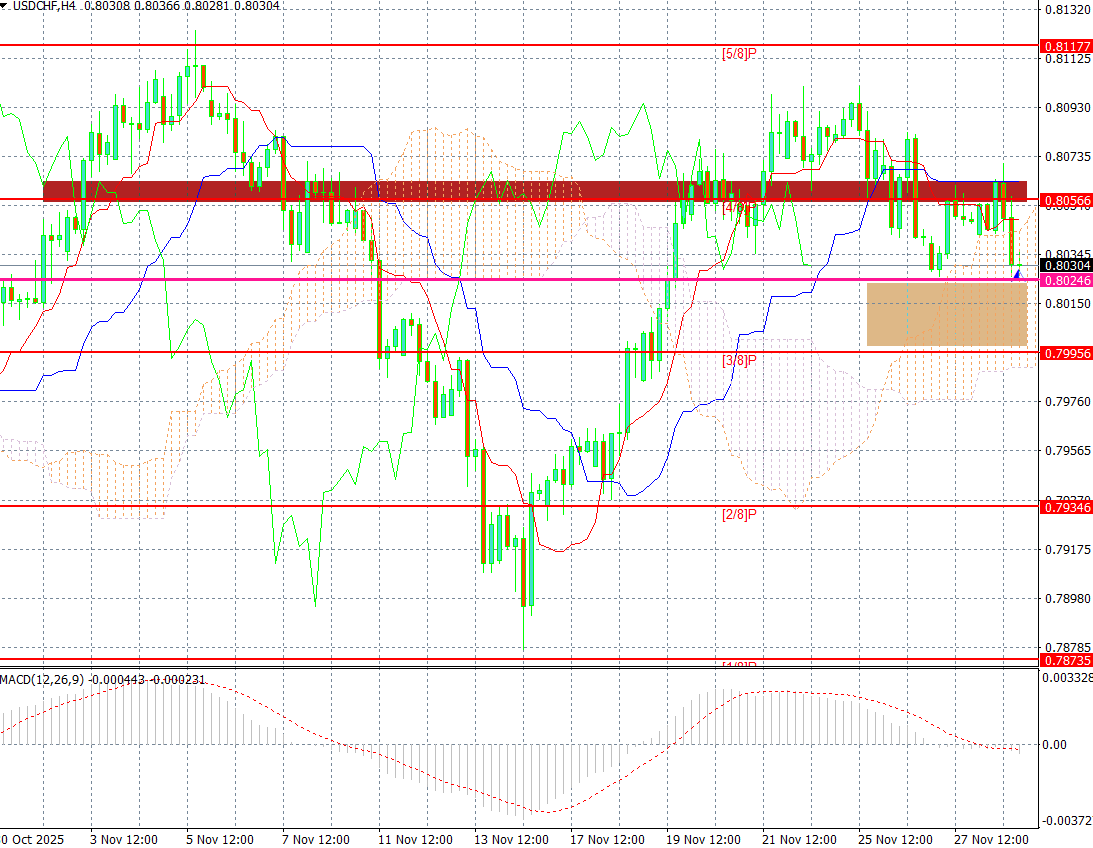
Task: Click the 0.80930 price scale value
Action: click(x=1068, y=107)
